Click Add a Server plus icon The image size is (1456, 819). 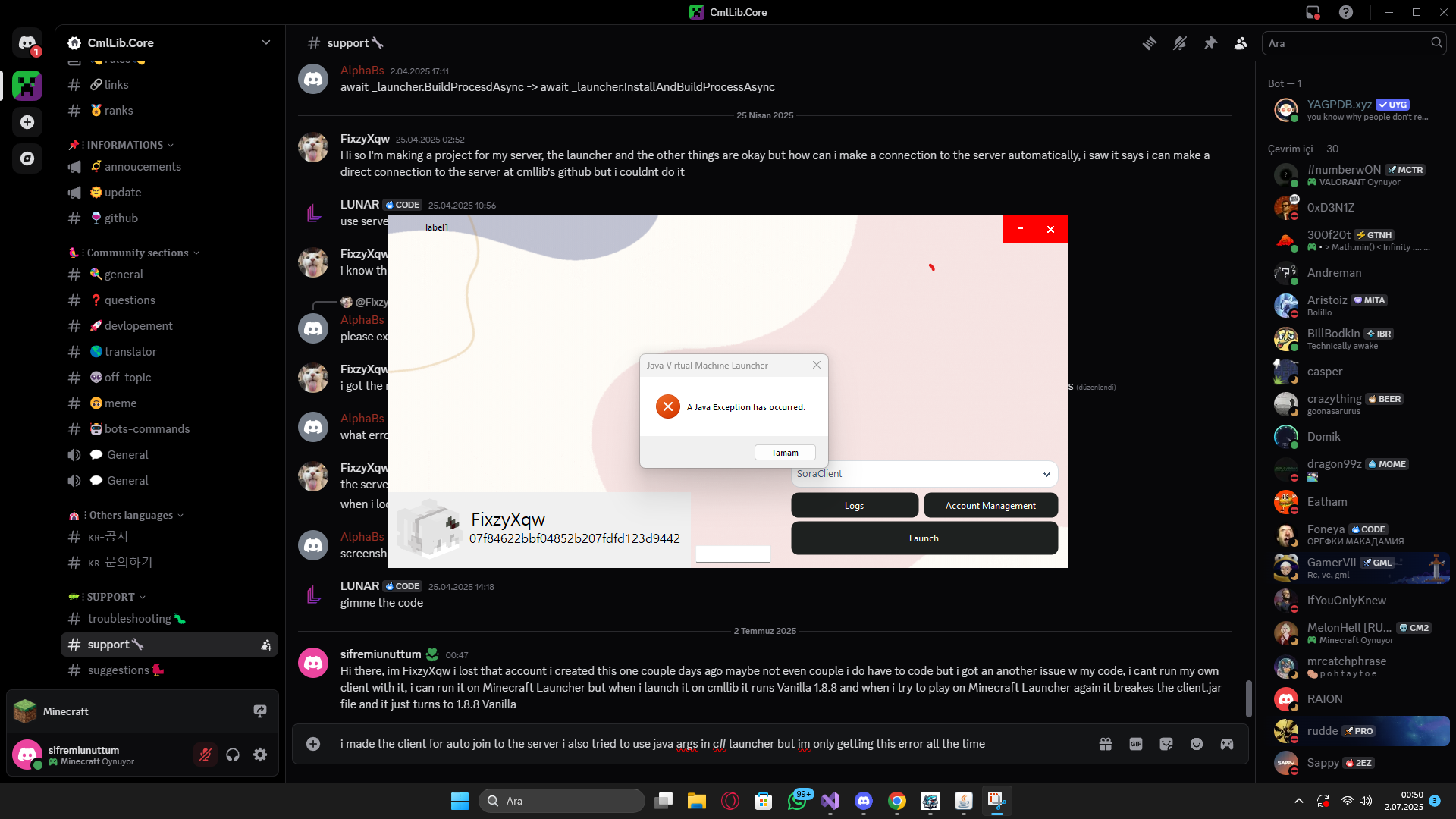[x=27, y=122]
